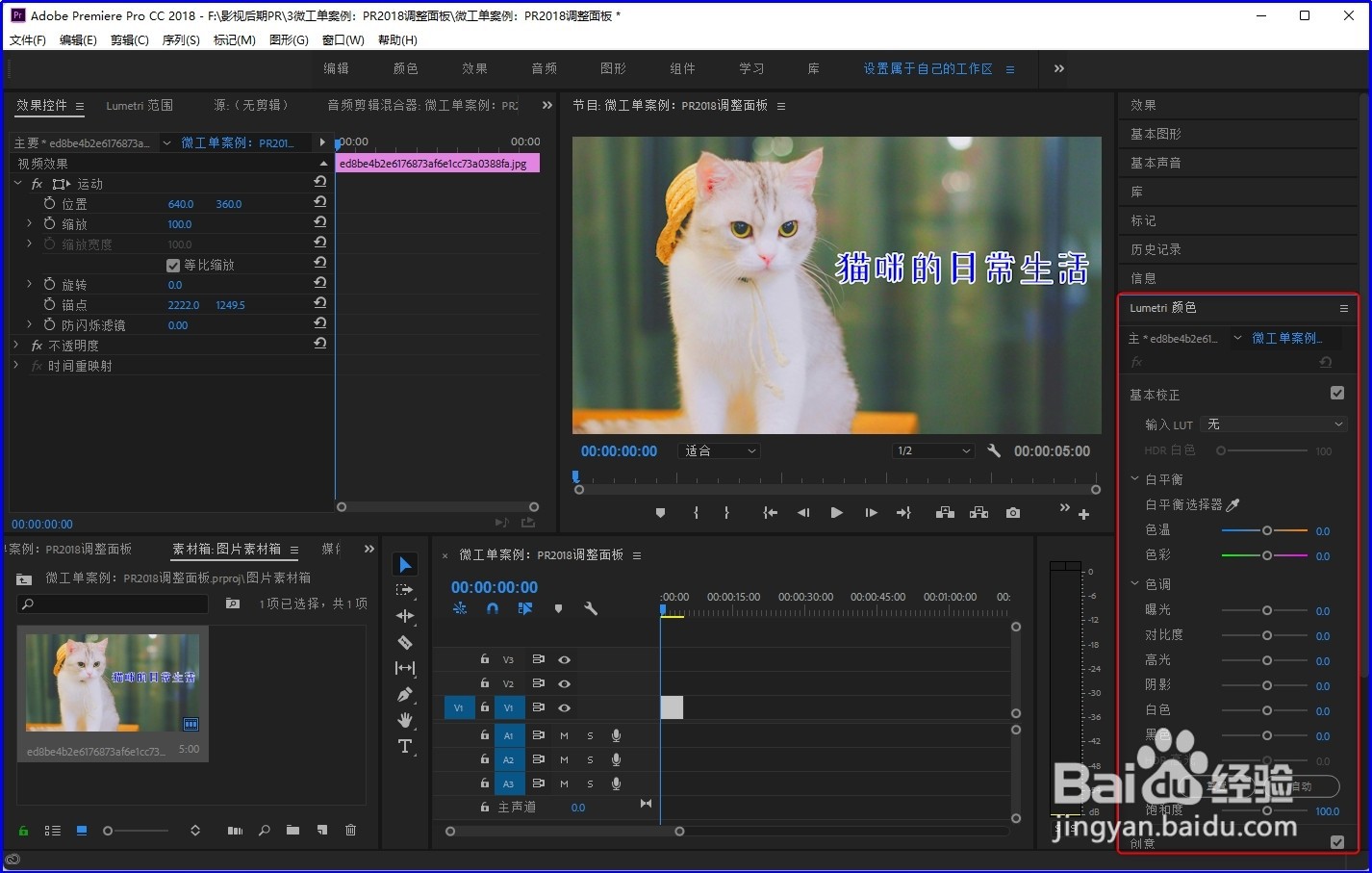Image resolution: width=1372 pixels, height=873 pixels.
Task: Select the Type tool
Action: coord(405,746)
